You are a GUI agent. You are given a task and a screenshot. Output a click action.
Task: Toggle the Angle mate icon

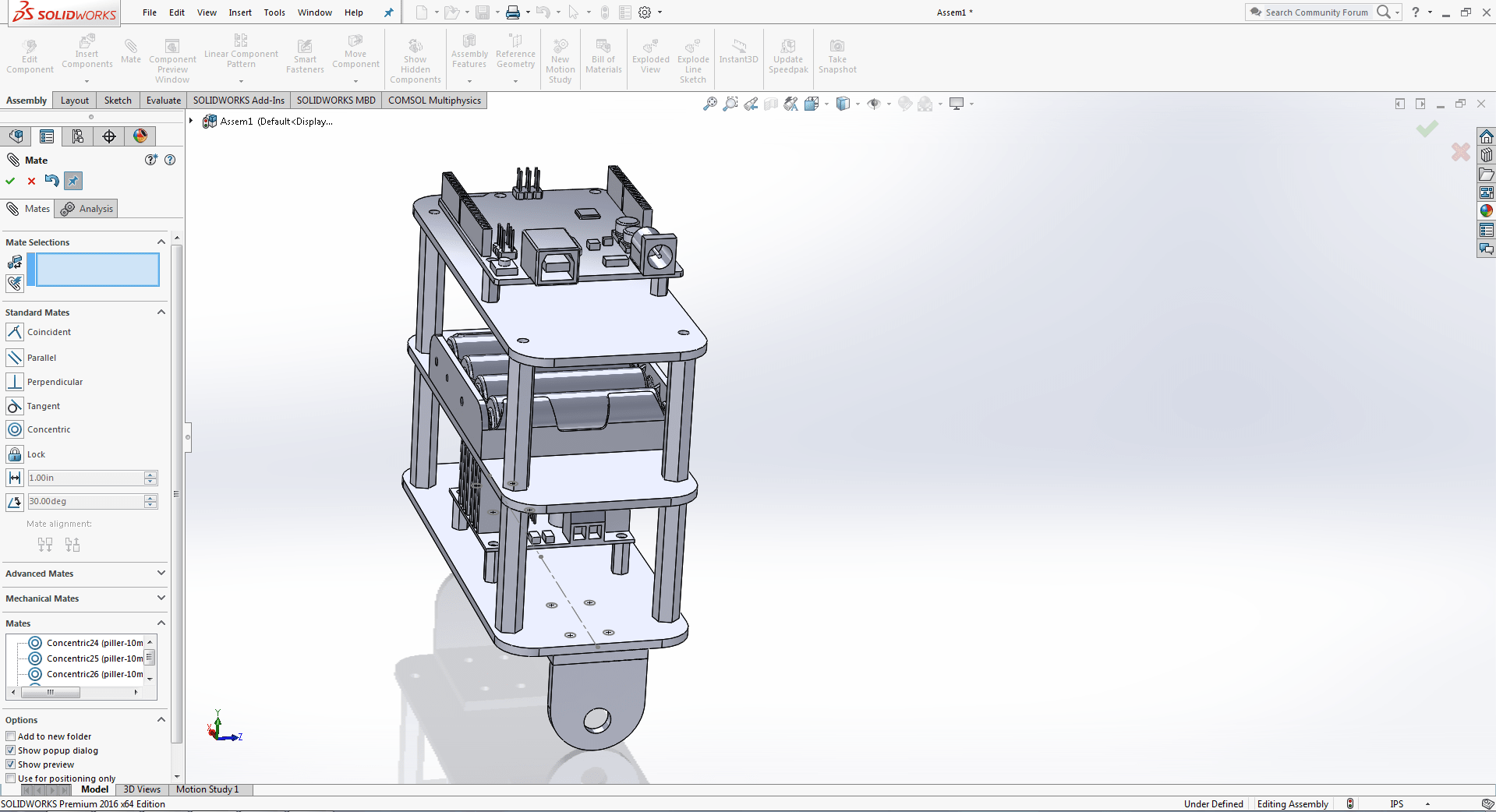tap(15, 501)
